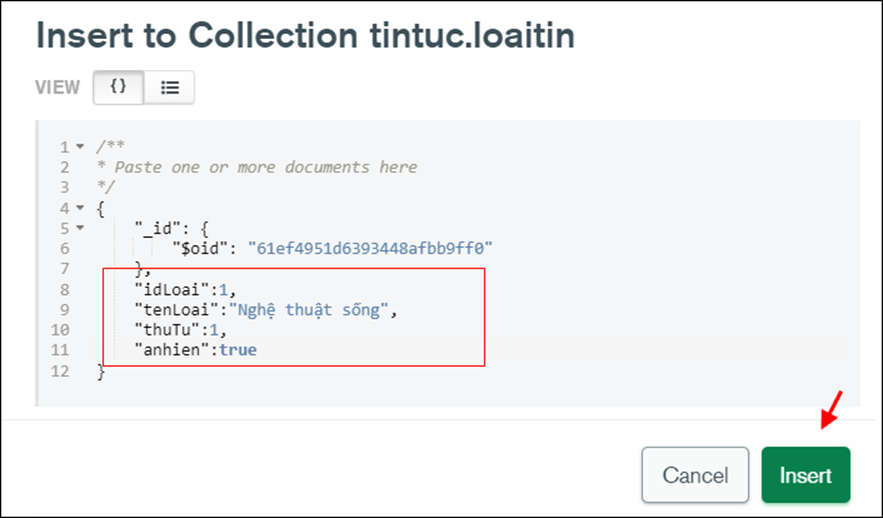The image size is (883, 518).
Task: Click the VIEW label
Action: (57, 87)
